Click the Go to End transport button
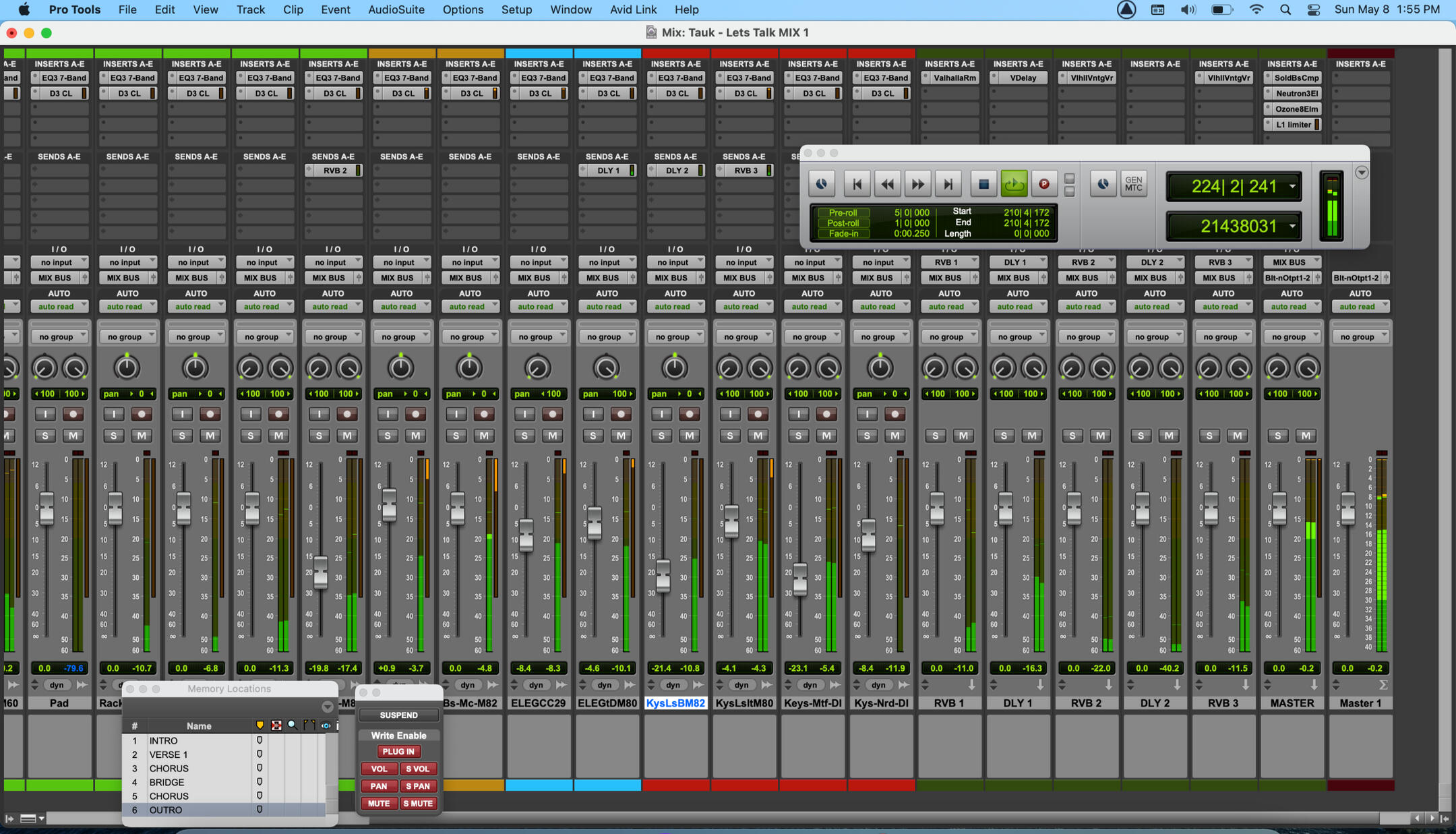The height and width of the screenshot is (834, 1456). [948, 184]
